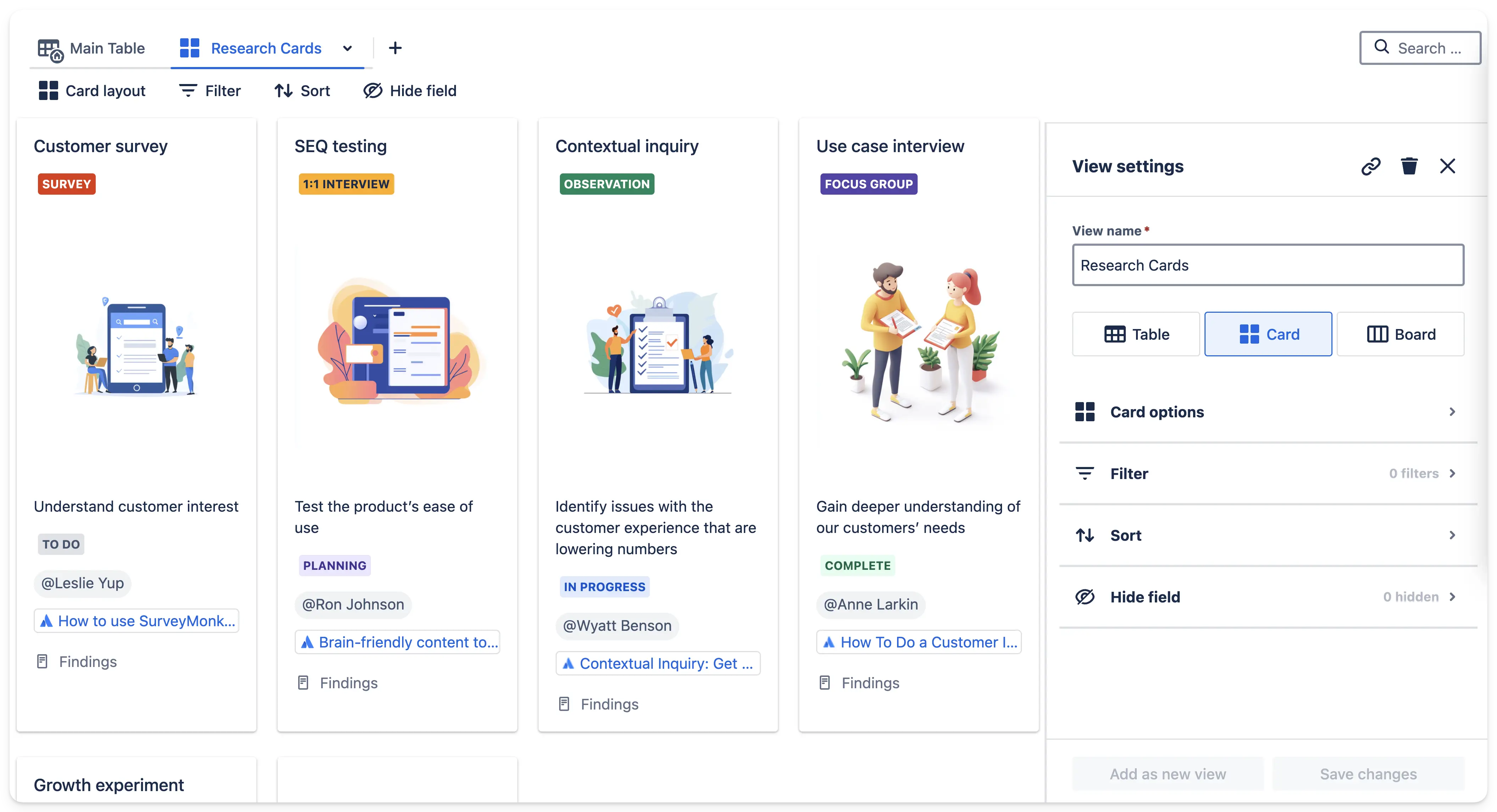Expand Hide field row showing 0 hidden
The image size is (1497, 812).
point(1268,597)
